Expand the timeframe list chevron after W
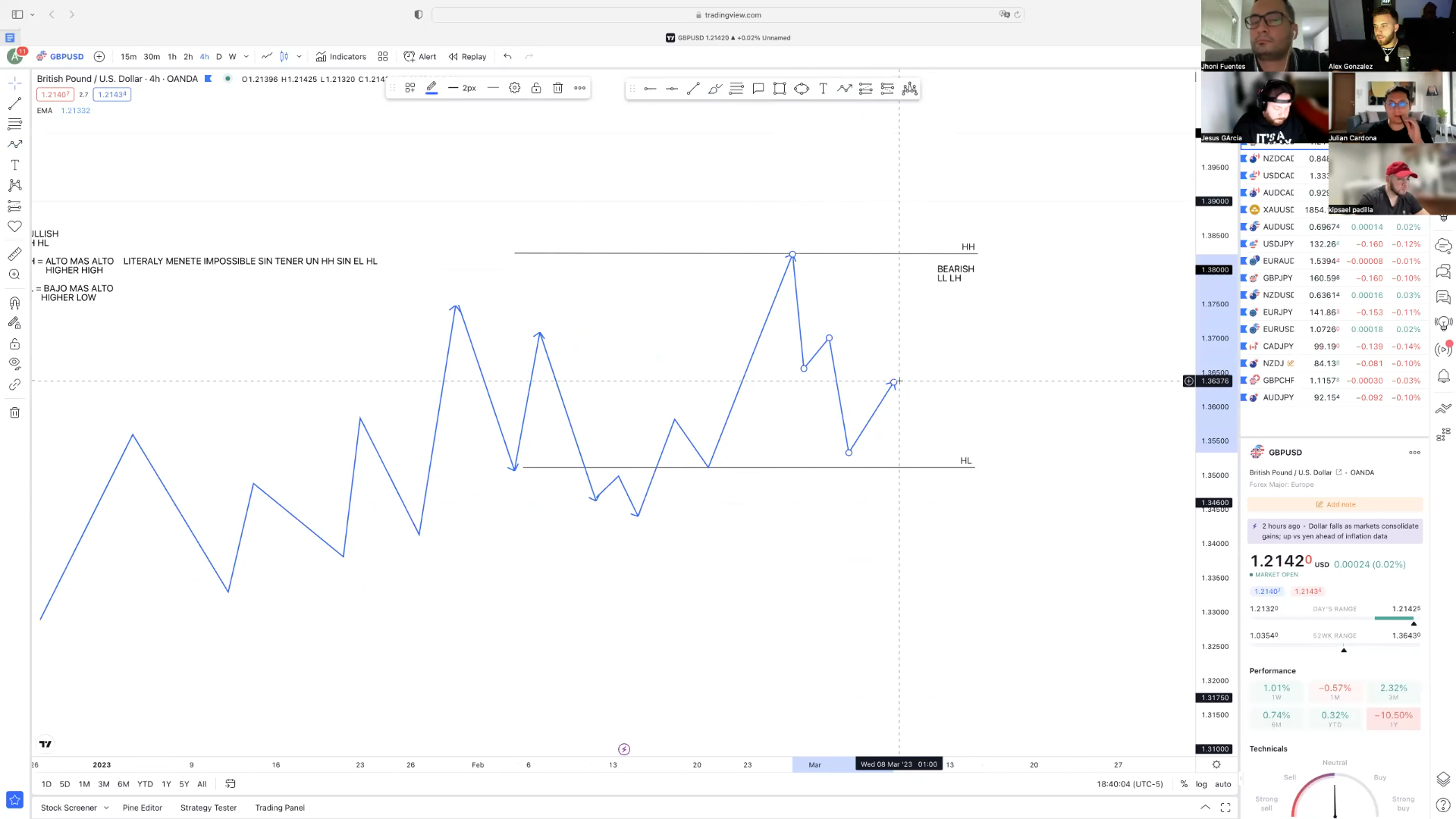Screen dimensions: 1456x819 click(246, 56)
